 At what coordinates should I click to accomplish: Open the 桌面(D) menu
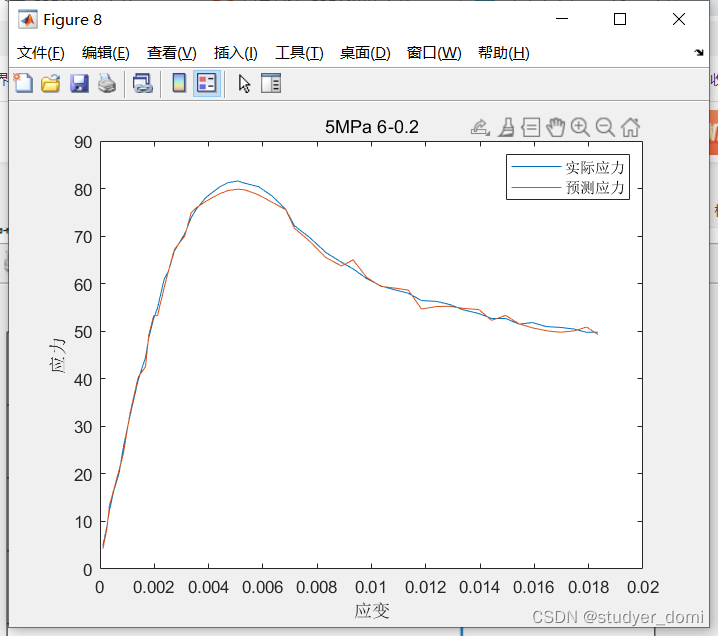[365, 53]
